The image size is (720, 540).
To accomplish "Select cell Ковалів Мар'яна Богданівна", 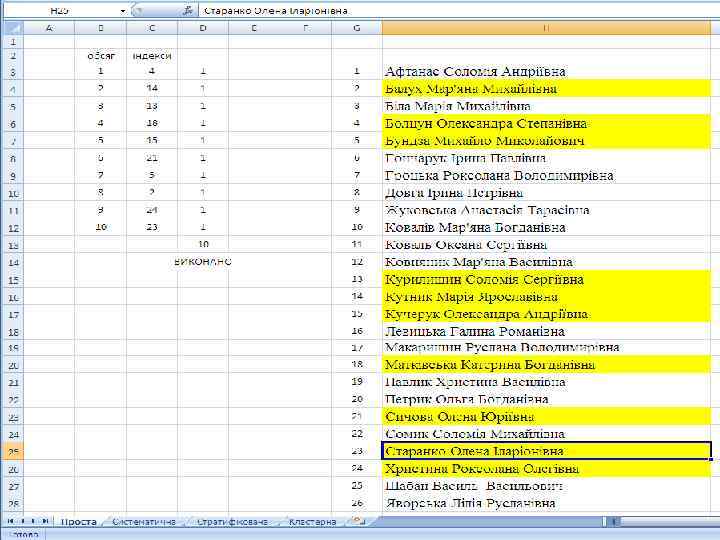I will pyautogui.click(x=546, y=227).
